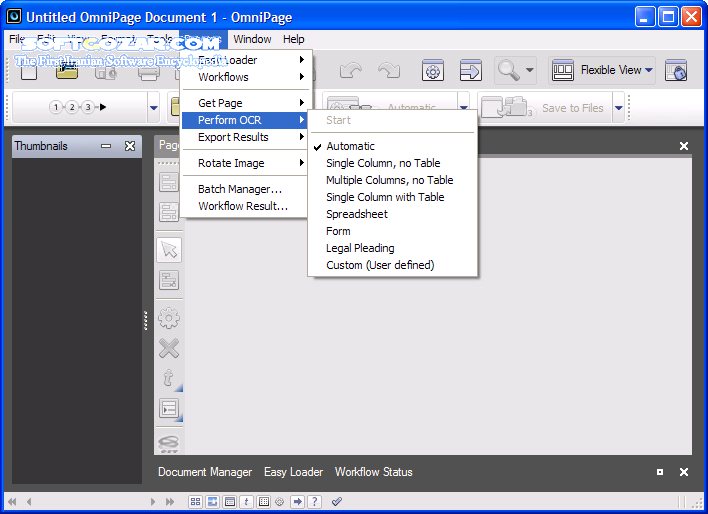The width and height of the screenshot is (708, 514).
Task: Close the Thumbnails panel
Action: point(130,146)
